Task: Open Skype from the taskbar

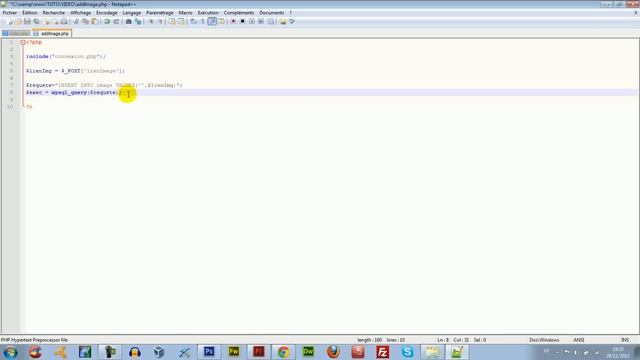Action: tap(407, 352)
